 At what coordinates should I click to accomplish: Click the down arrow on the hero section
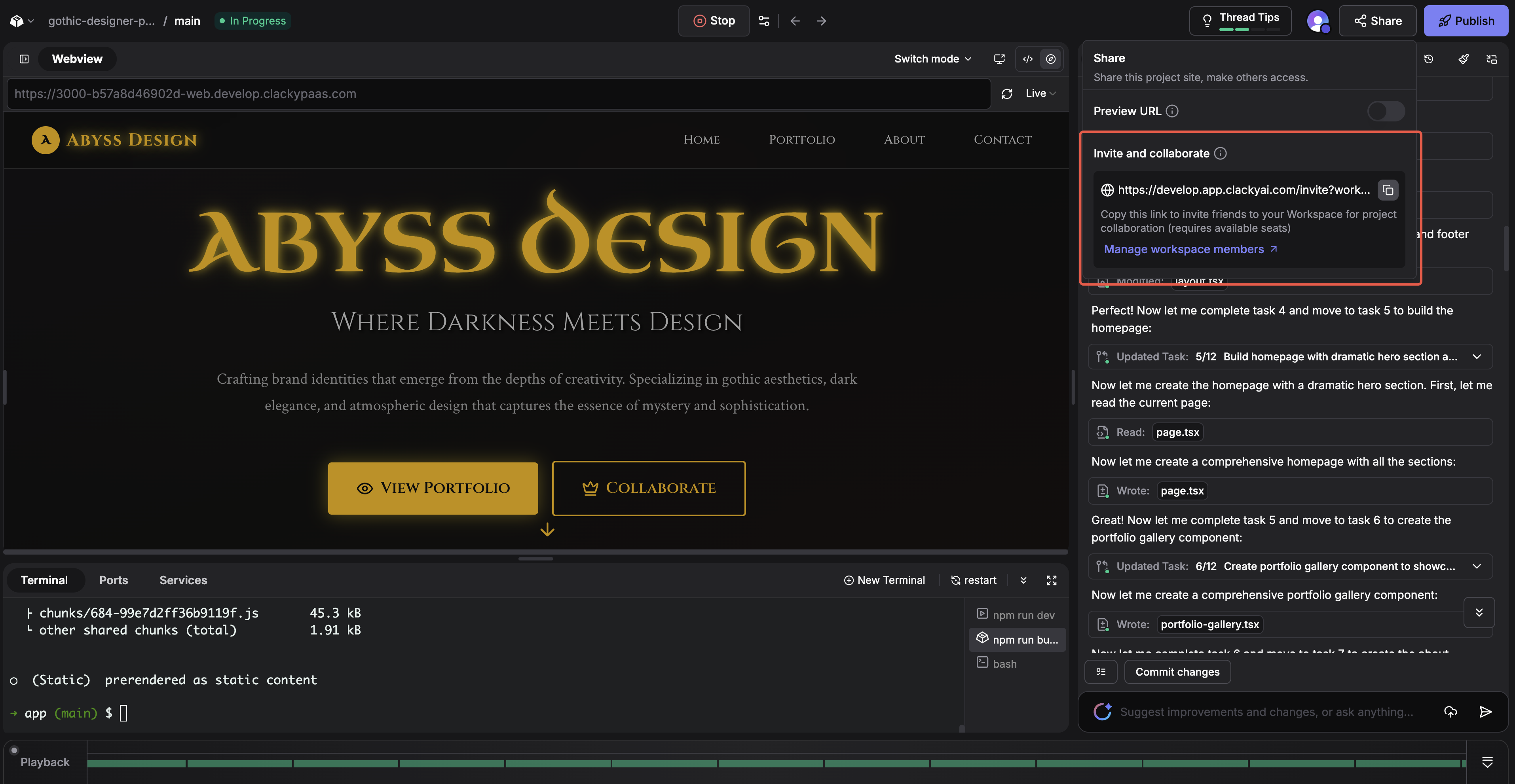point(547,530)
